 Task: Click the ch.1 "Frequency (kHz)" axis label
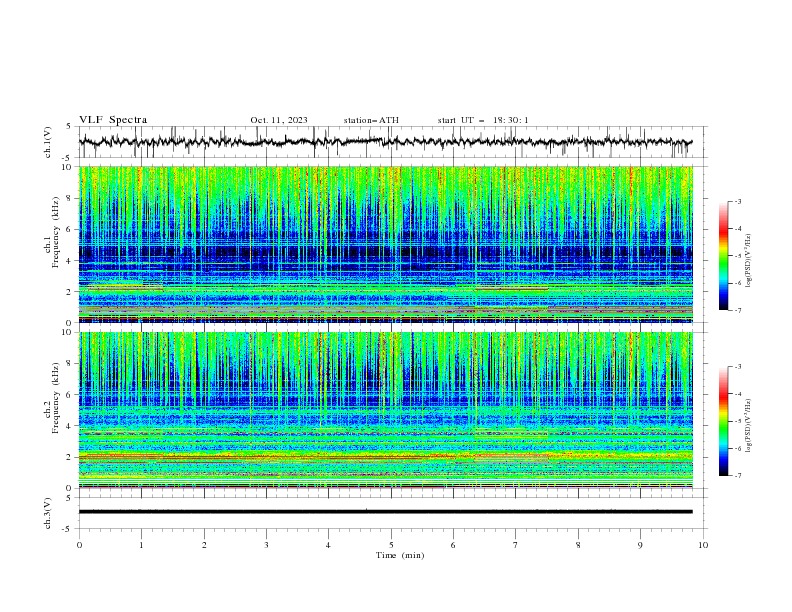(x=56, y=231)
